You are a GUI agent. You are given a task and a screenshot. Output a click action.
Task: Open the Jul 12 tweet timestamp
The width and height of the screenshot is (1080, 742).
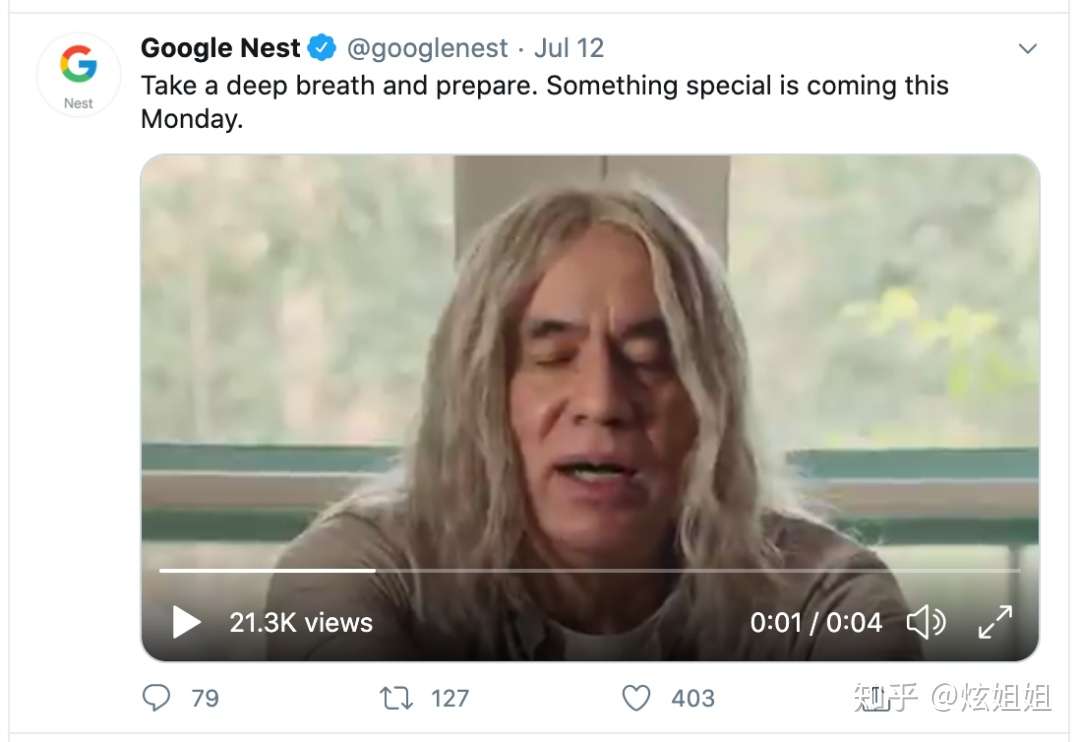tap(569, 48)
